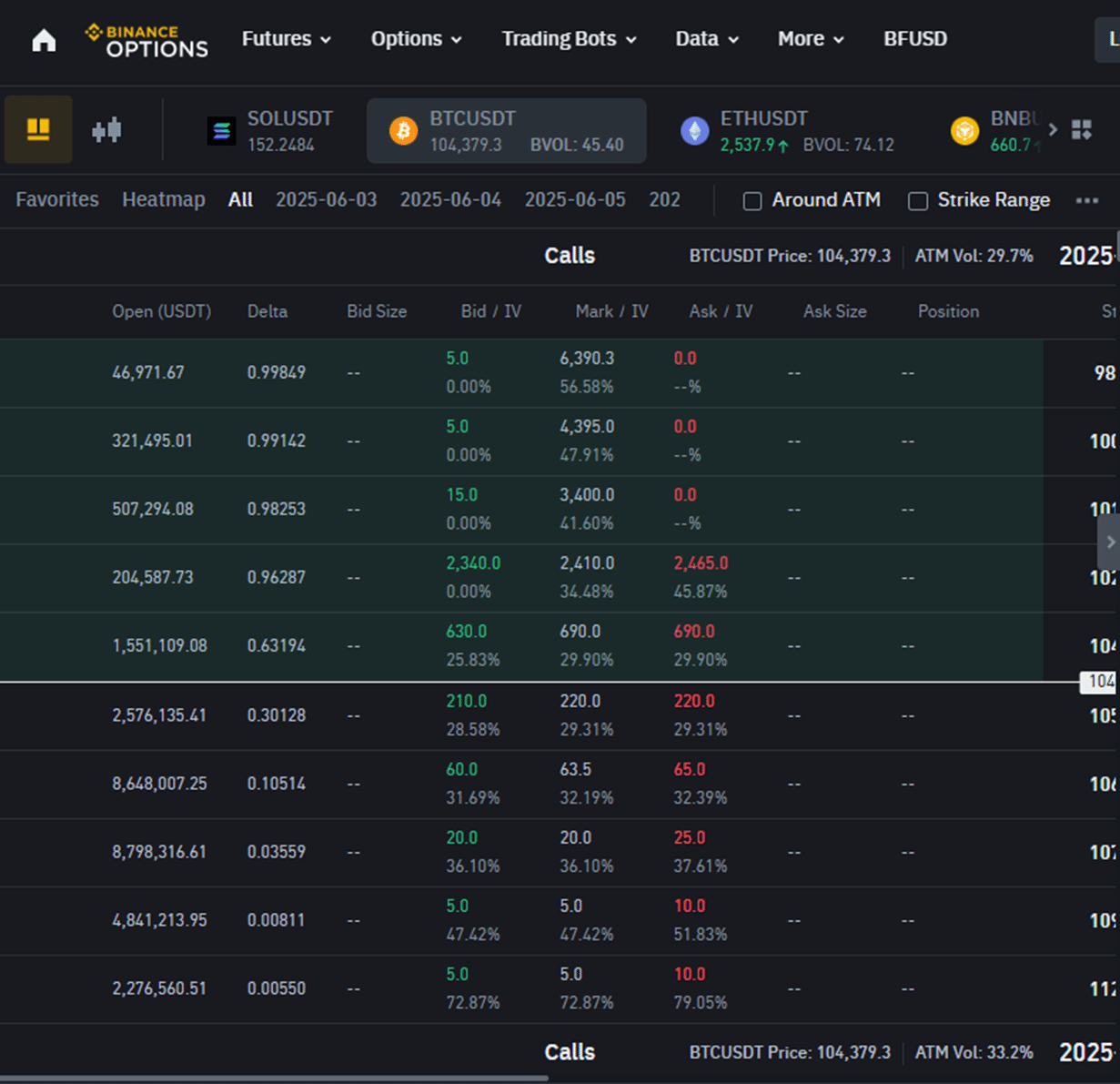1120x1084 pixels.
Task: Click the ATM Vol: 33.2% label
Action: pyautogui.click(x=974, y=1053)
